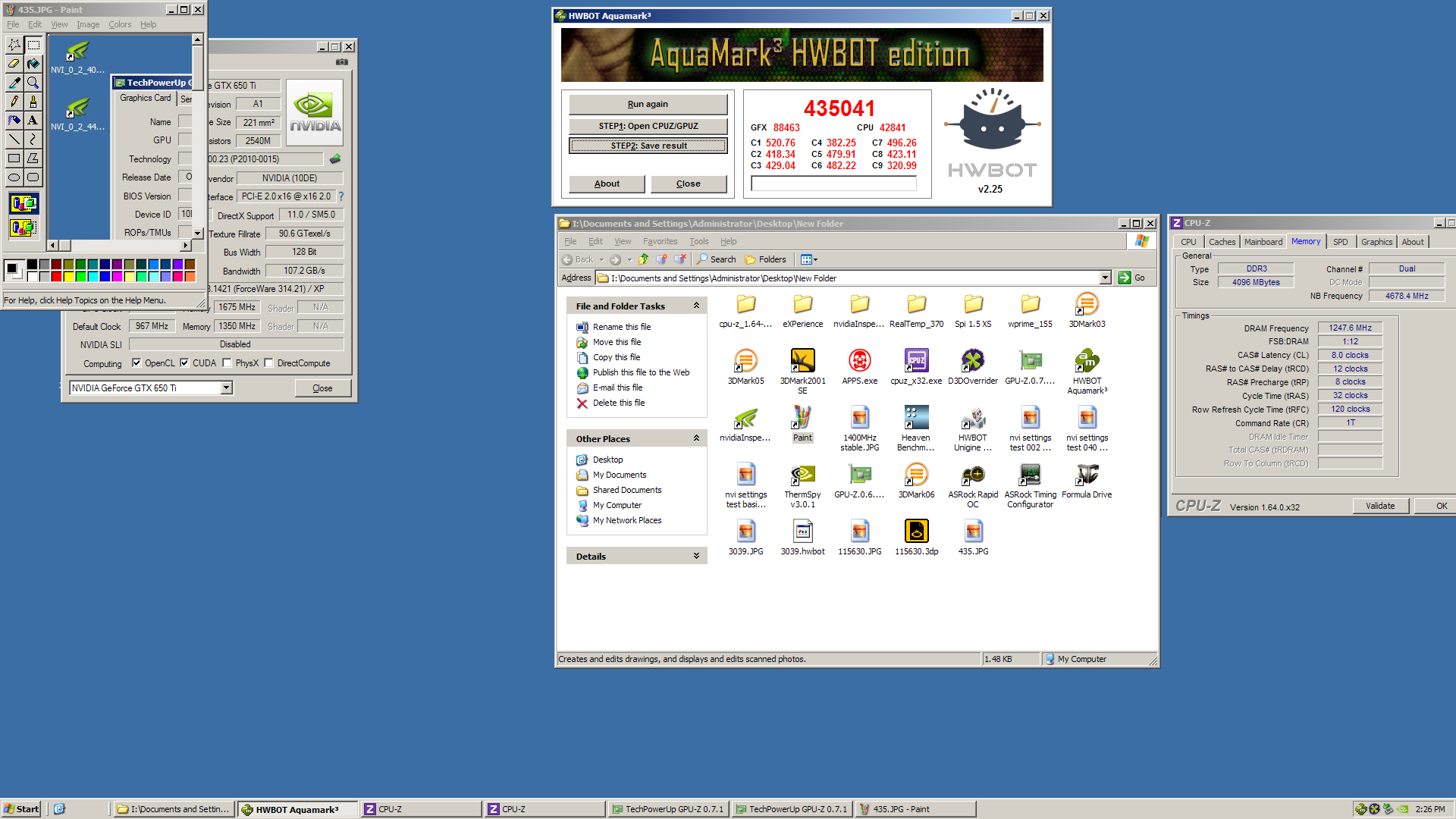Select the Pencil tool in Paint
The width and height of the screenshot is (1456, 819).
tap(14, 102)
